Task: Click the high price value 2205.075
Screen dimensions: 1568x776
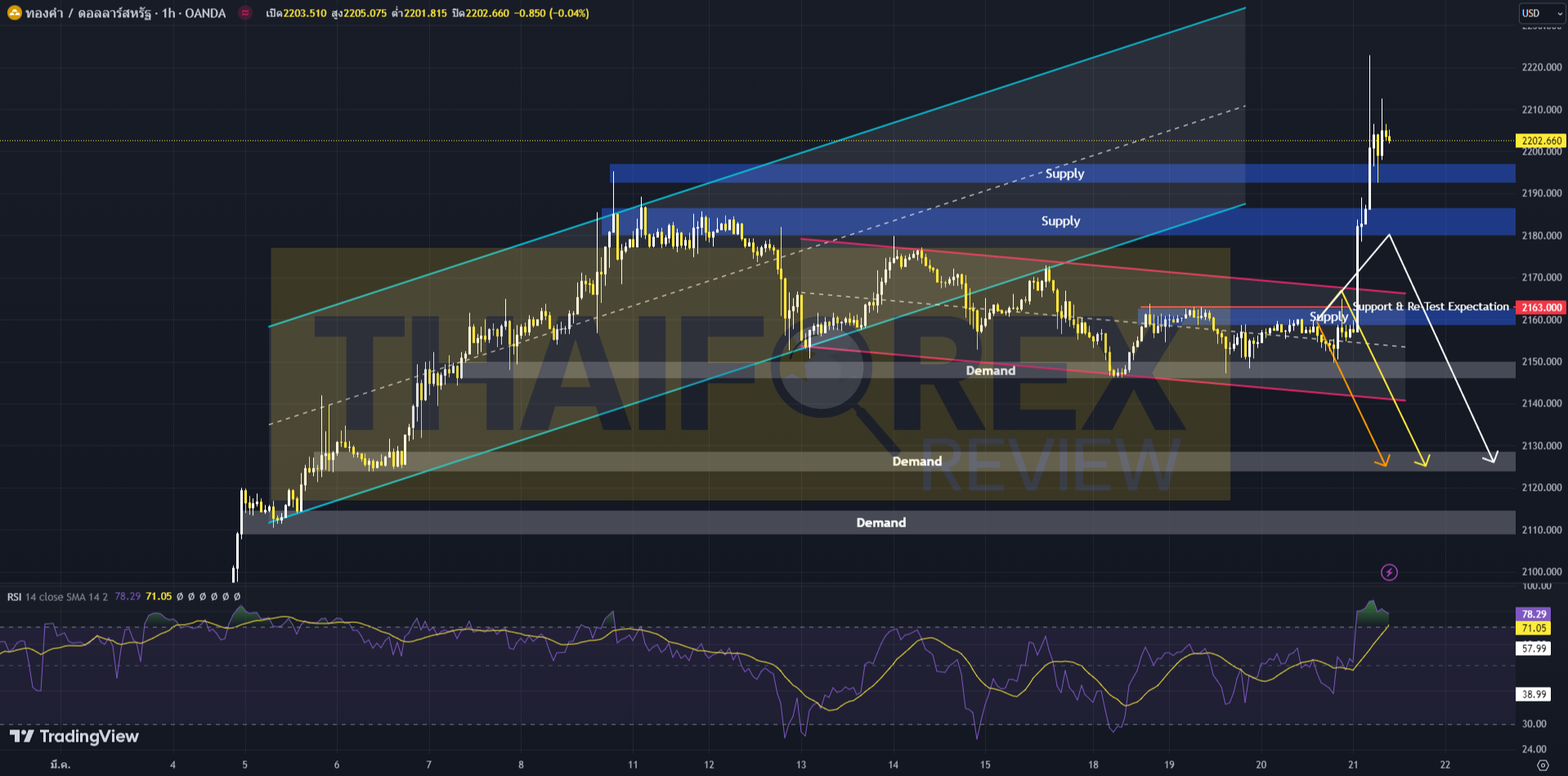Action: coord(365,13)
